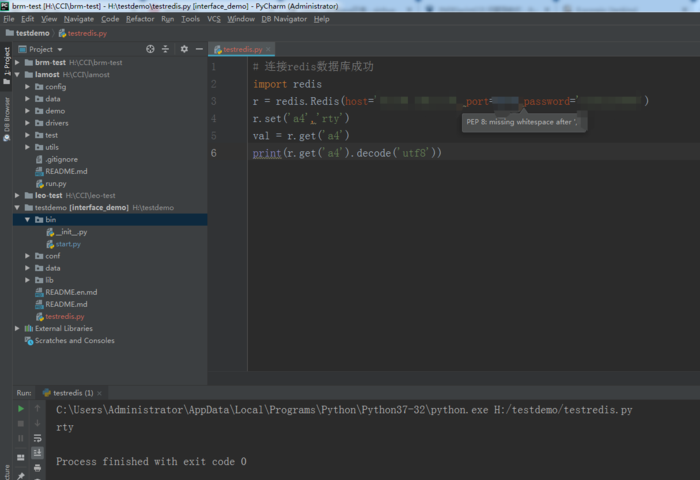Select the test folder under lamost

pyautogui.click(x=46, y=135)
